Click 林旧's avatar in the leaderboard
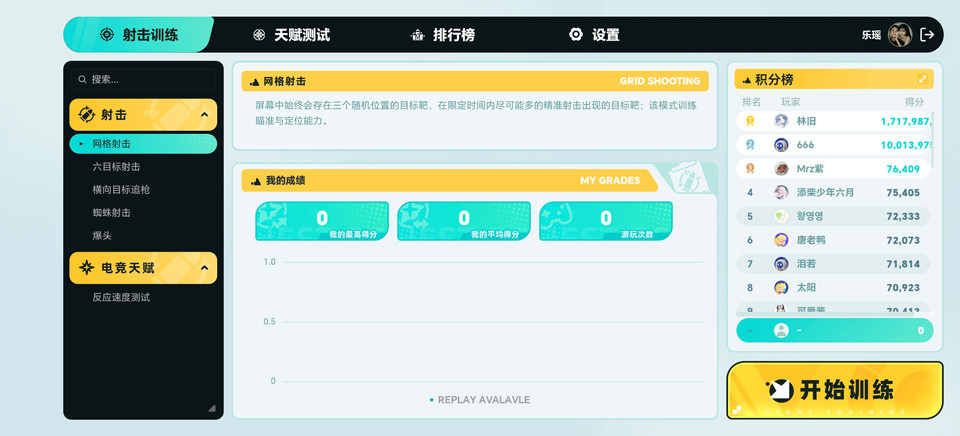The width and height of the screenshot is (960, 436). click(x=781, y=121)
